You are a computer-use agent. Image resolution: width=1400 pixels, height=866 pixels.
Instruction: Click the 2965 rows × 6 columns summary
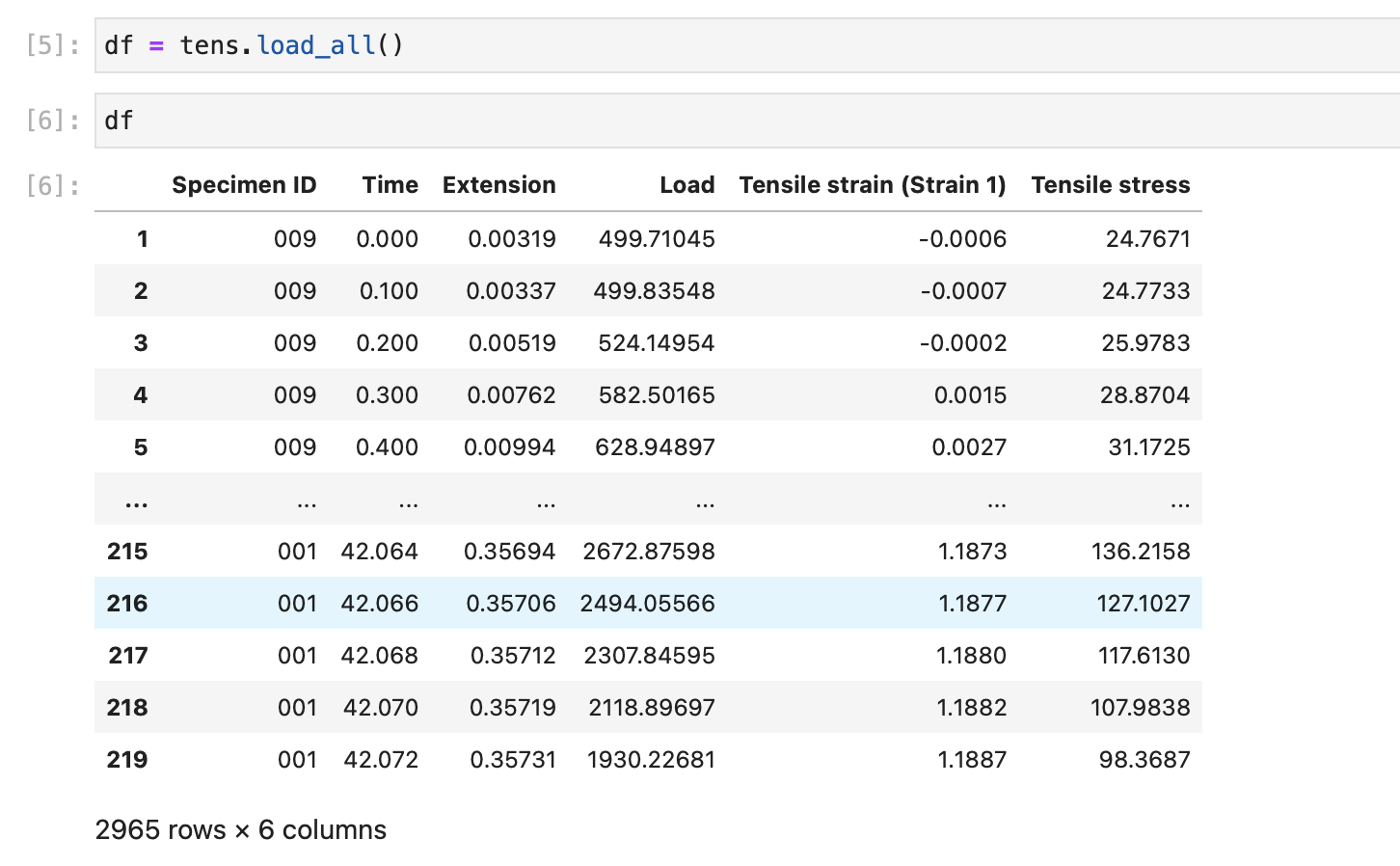241,830
